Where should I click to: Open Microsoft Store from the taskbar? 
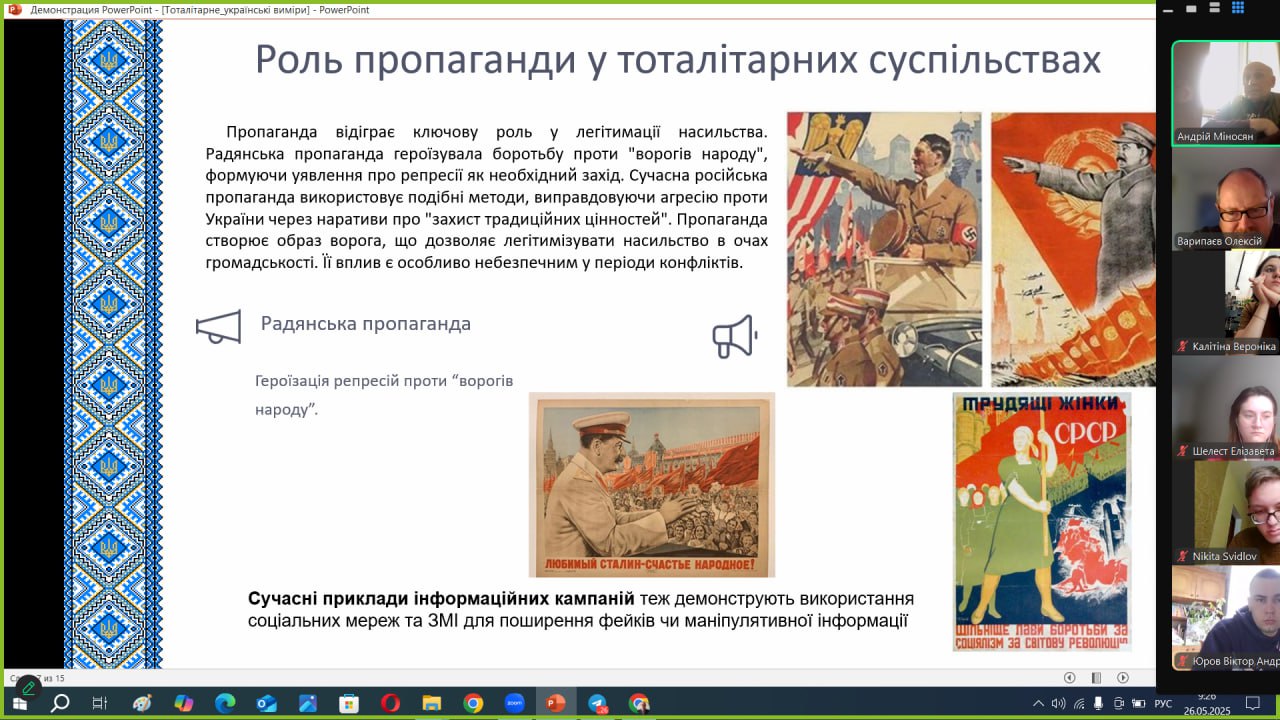349,703
